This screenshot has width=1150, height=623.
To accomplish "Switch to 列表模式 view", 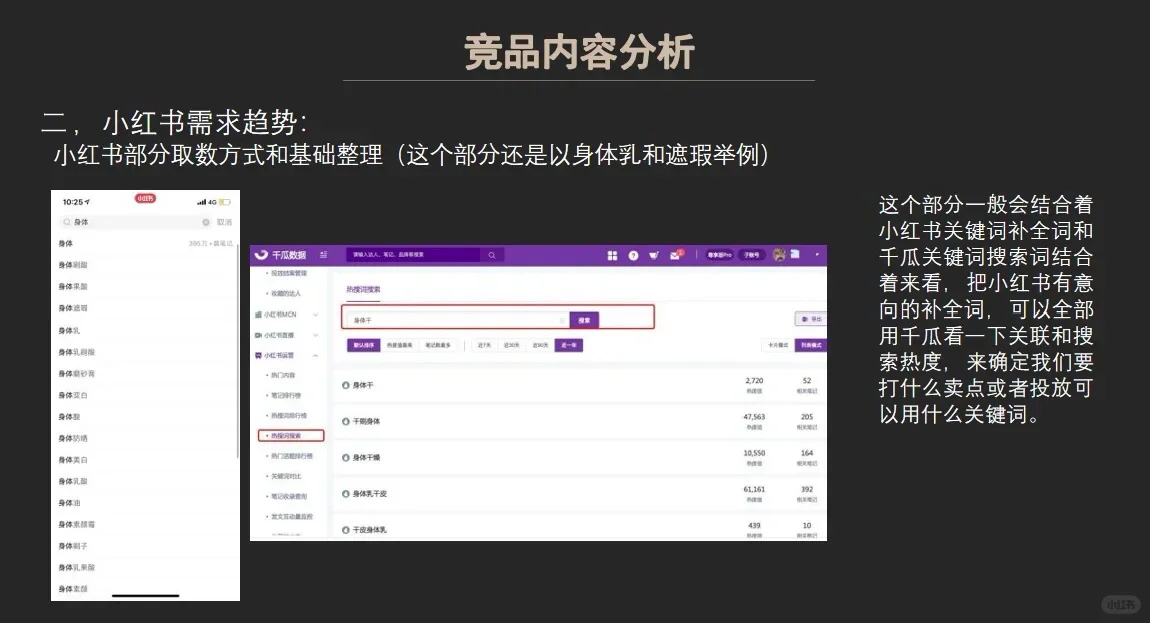I will tap(813, 344).
